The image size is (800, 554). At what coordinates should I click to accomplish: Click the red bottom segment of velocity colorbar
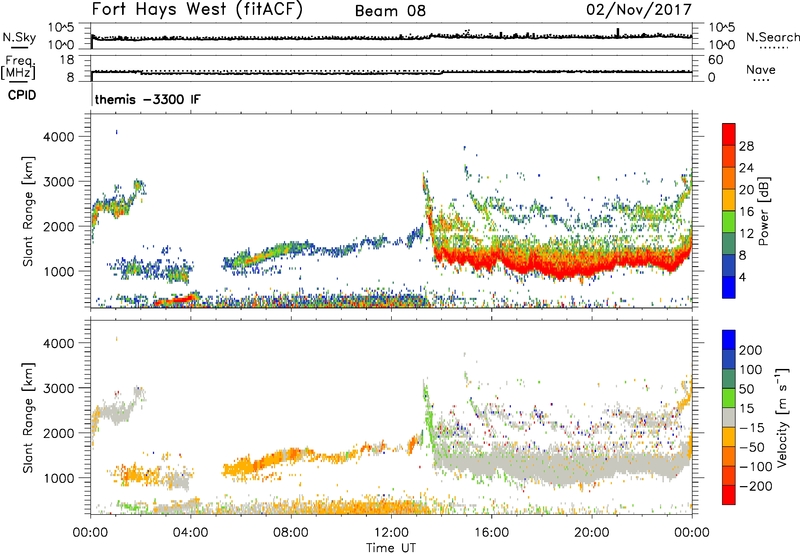click(729, 495)
